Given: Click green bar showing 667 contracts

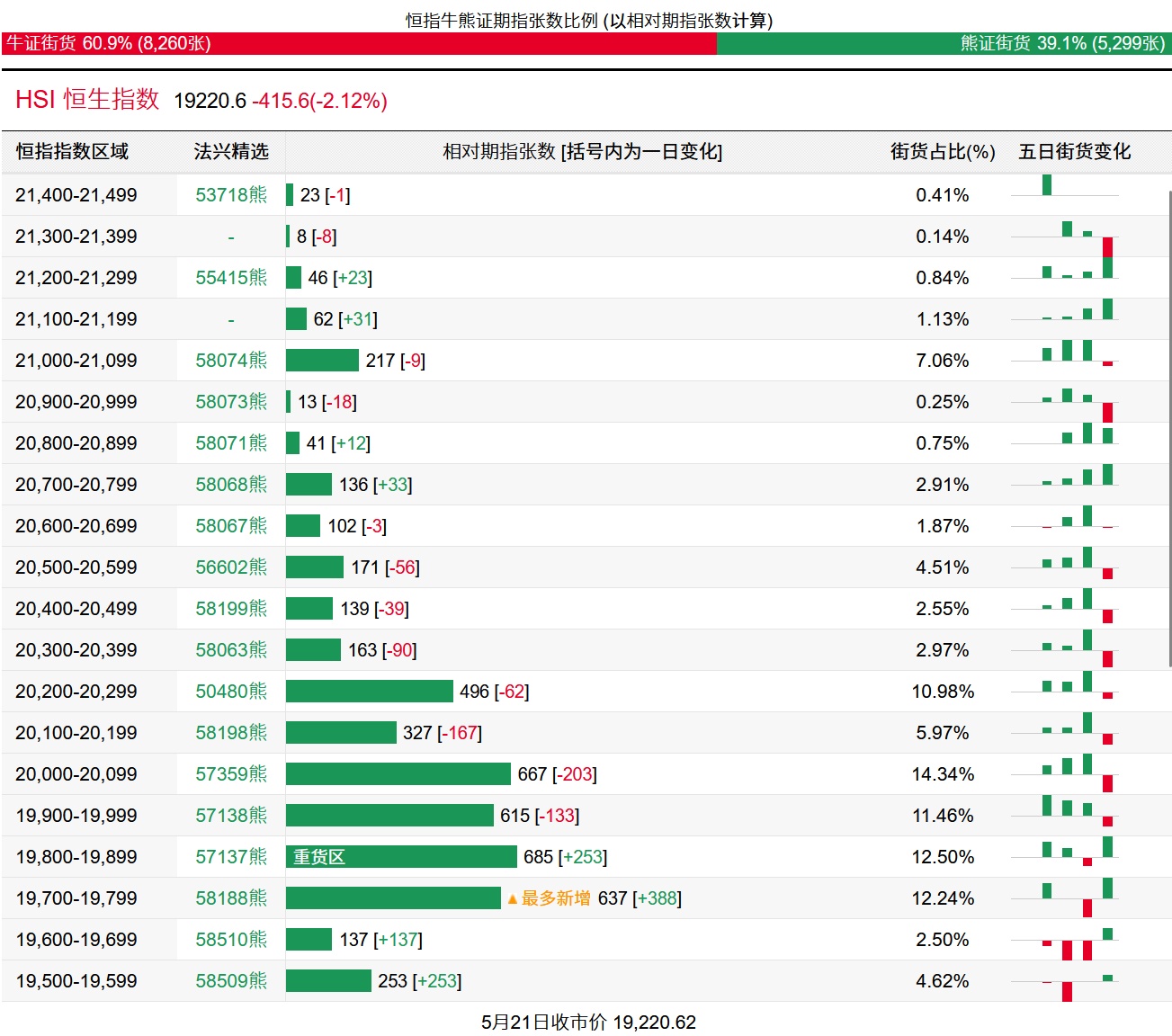Looking at the screenshot, I should tap(398, 774).
